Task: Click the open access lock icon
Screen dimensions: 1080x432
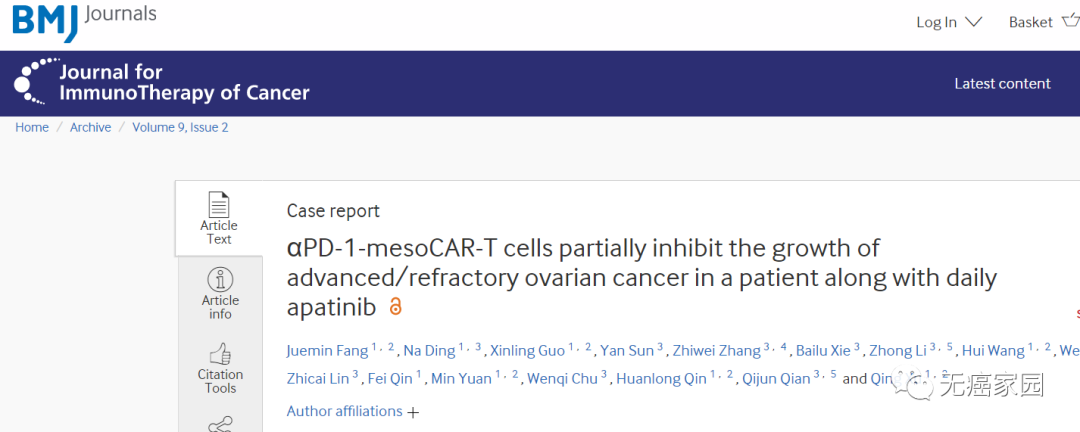Action: pos(395,307)
